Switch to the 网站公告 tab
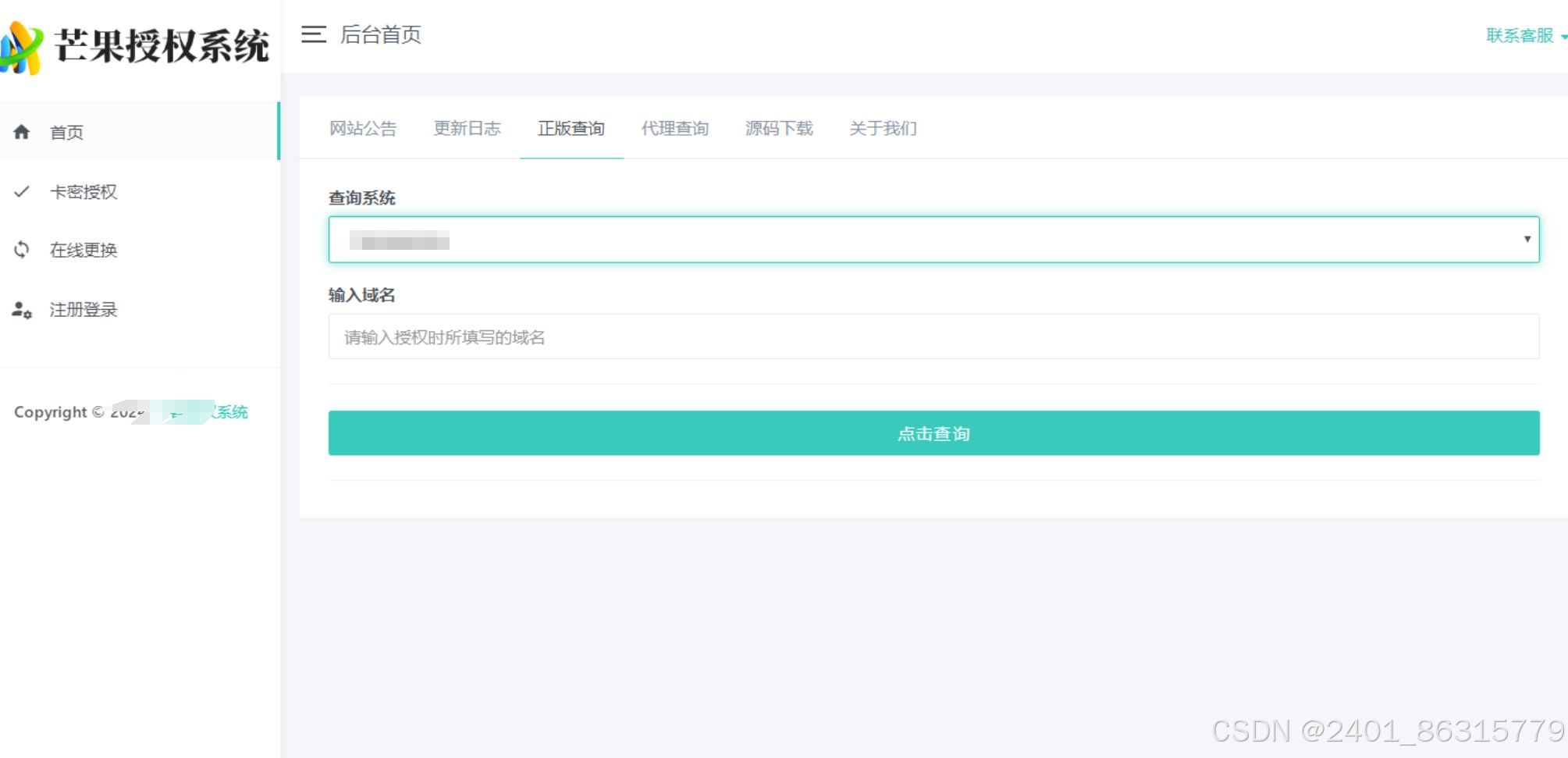 [x=363, y=128]
